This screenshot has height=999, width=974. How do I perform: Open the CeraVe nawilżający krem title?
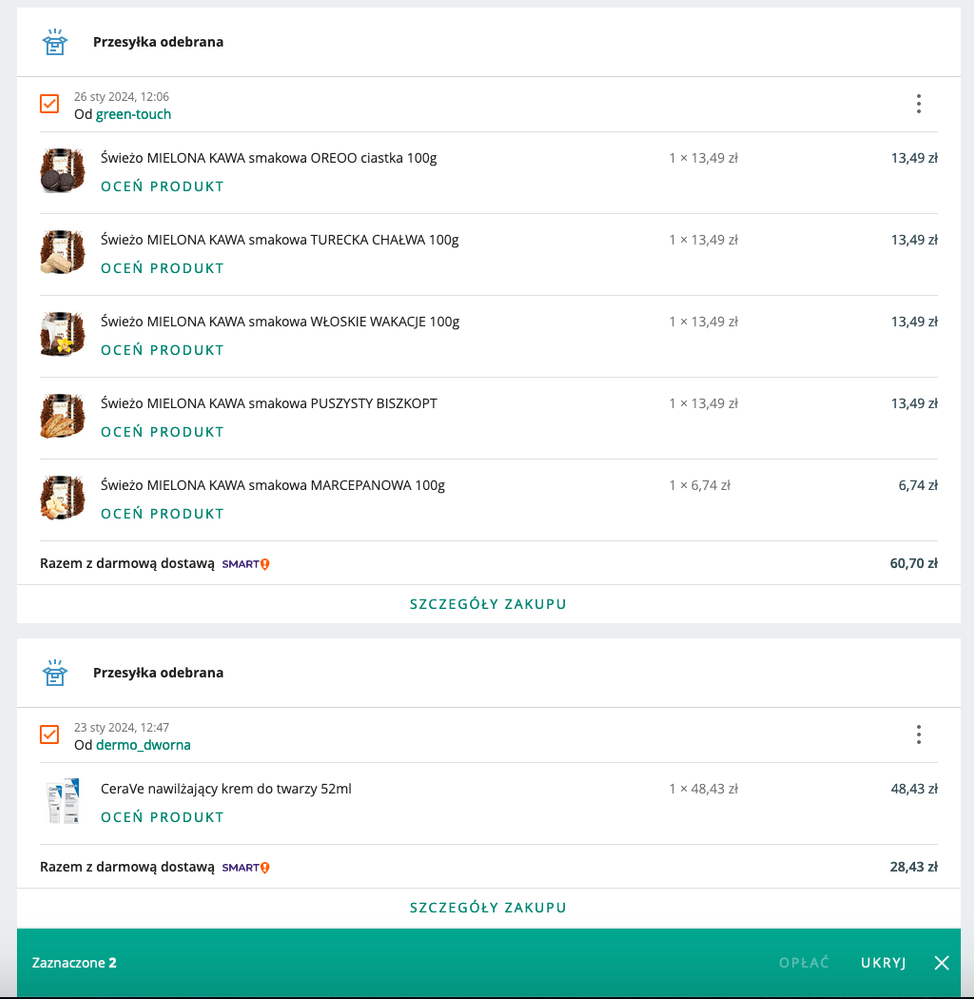tap(226, 789)
